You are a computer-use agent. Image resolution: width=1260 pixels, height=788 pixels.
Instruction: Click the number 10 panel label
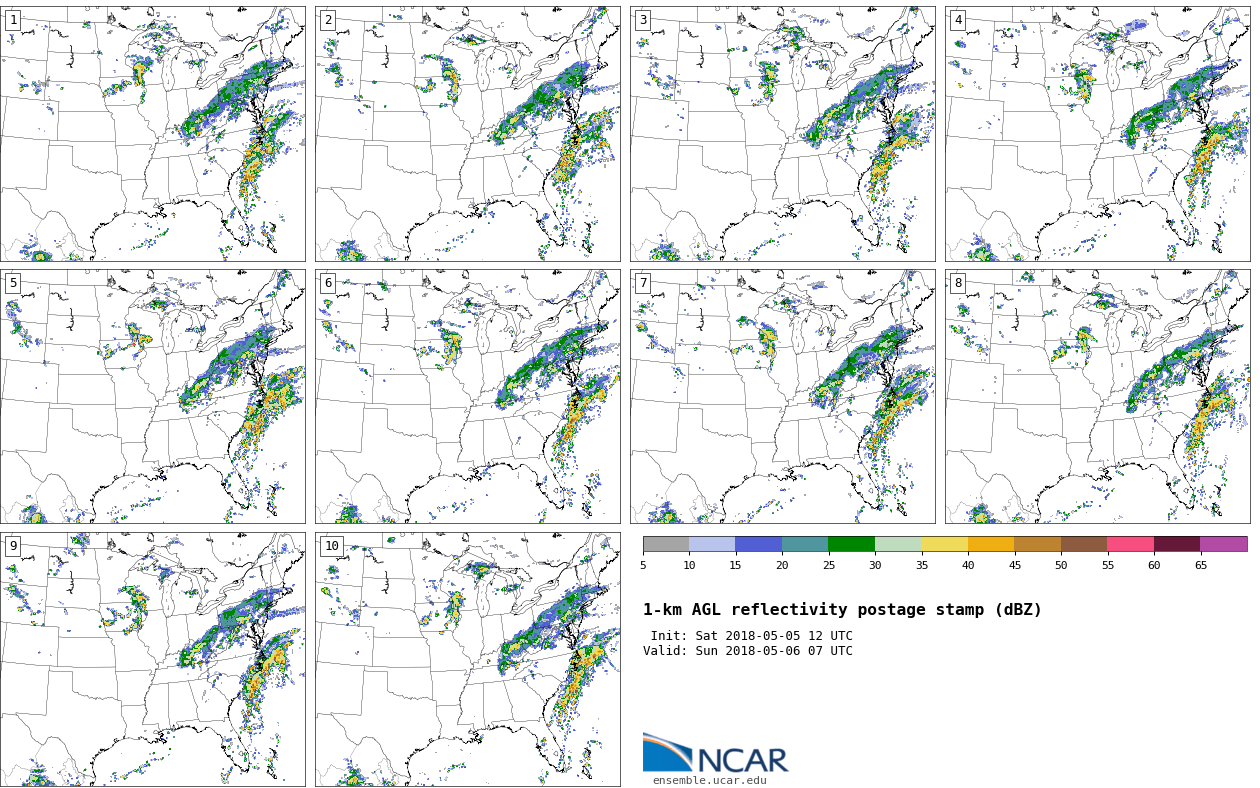(x=331, y=546)
